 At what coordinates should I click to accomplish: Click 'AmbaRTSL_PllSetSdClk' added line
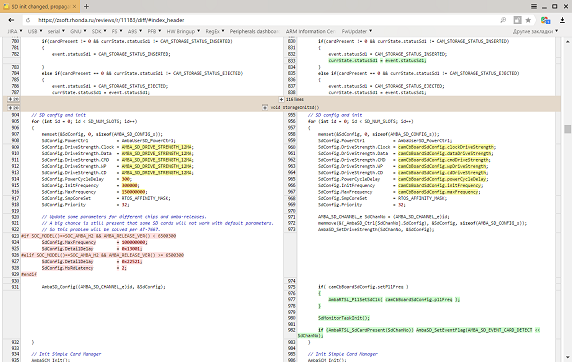point(394,300)
